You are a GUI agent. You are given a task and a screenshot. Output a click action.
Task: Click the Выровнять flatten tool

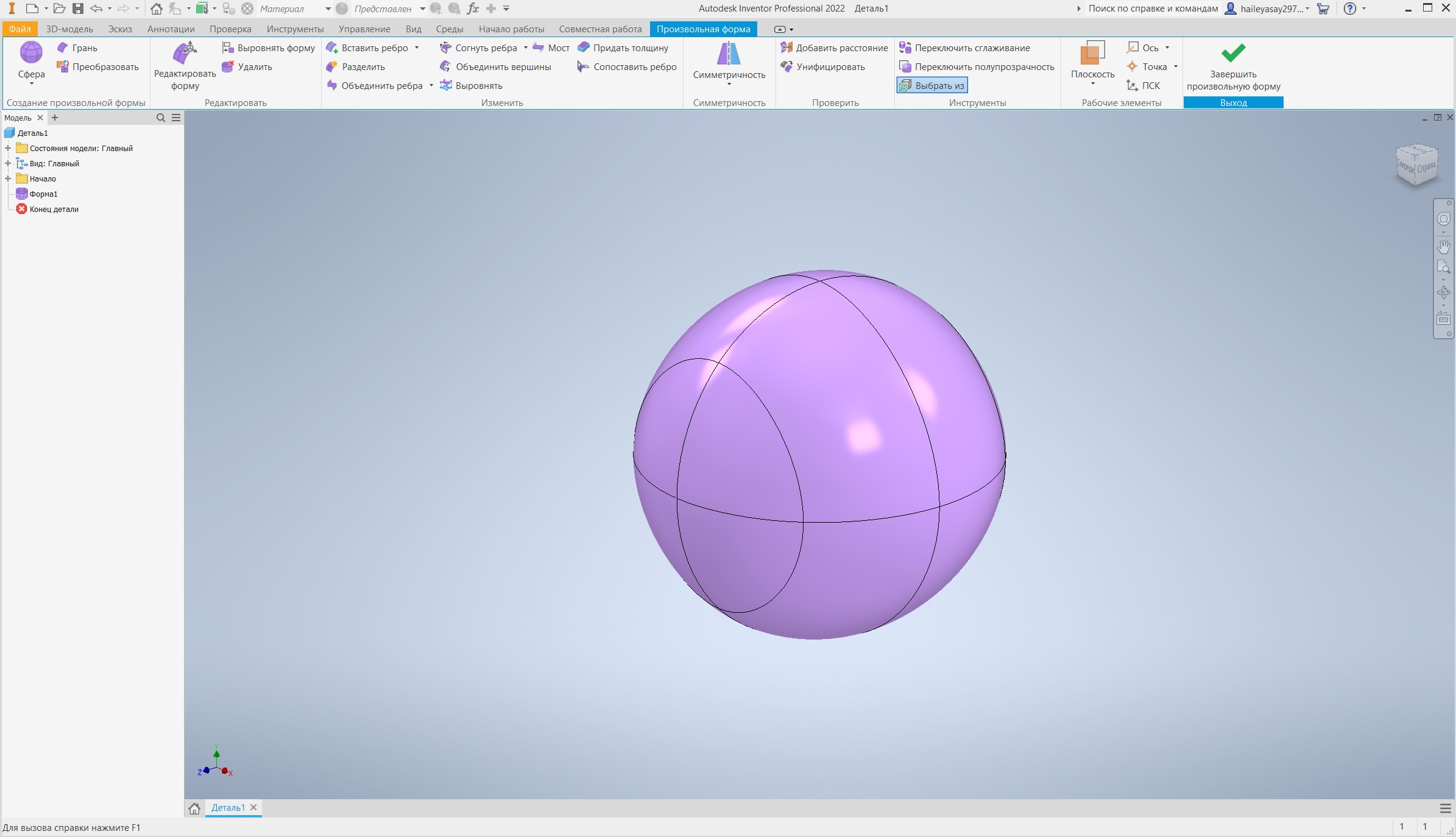pos(472,85)
